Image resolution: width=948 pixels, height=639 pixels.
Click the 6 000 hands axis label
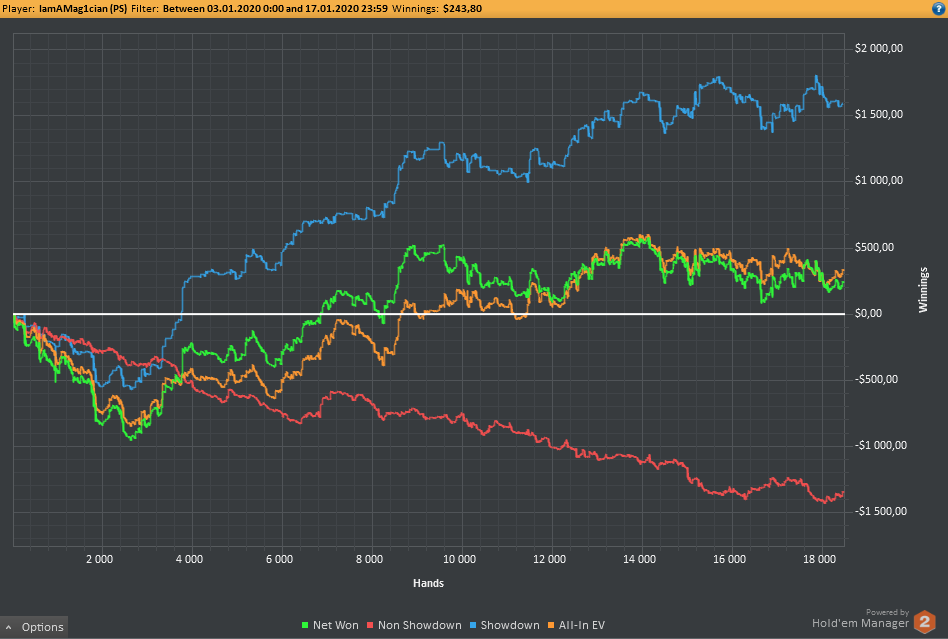279,559
